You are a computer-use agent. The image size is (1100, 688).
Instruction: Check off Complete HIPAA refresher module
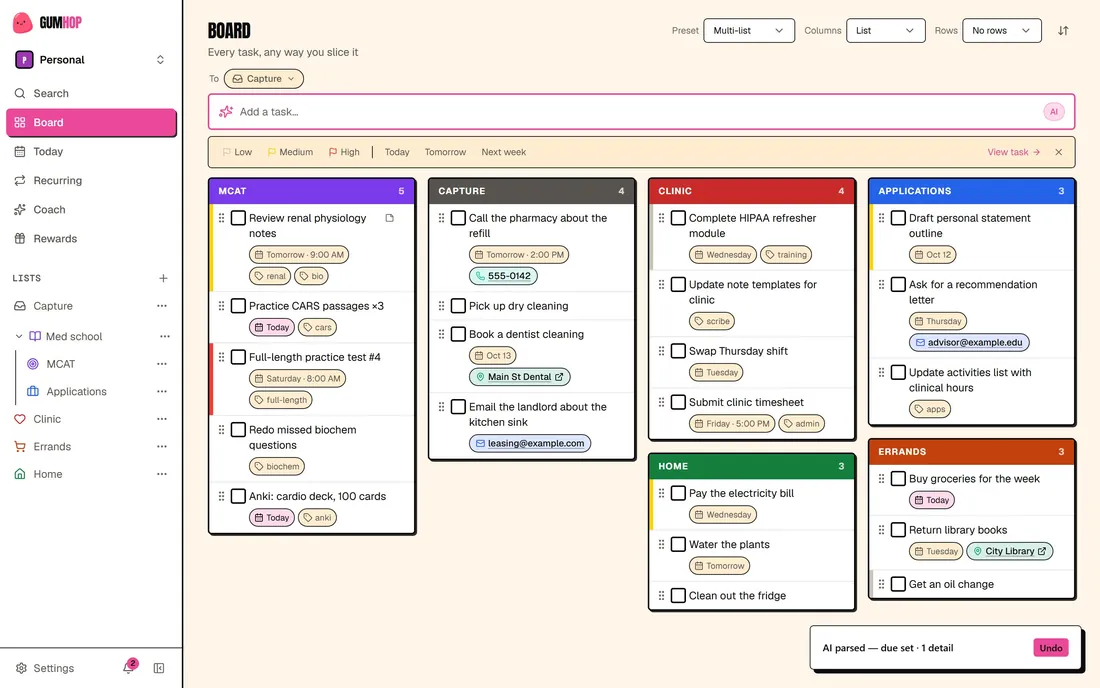coord(678,218)
